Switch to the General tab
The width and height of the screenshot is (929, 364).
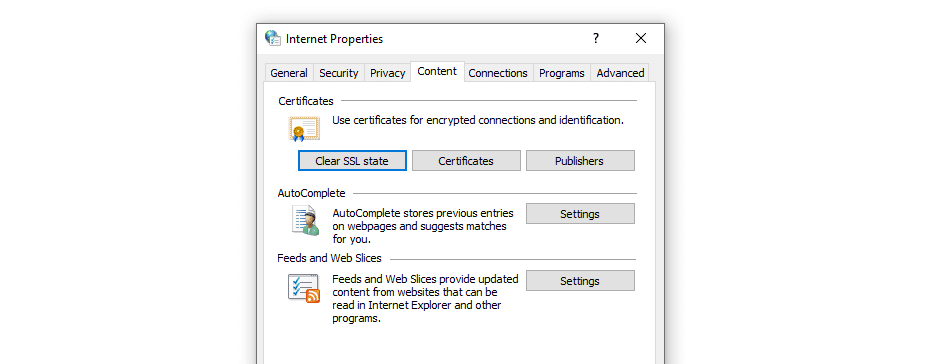(x=289, y=73)
